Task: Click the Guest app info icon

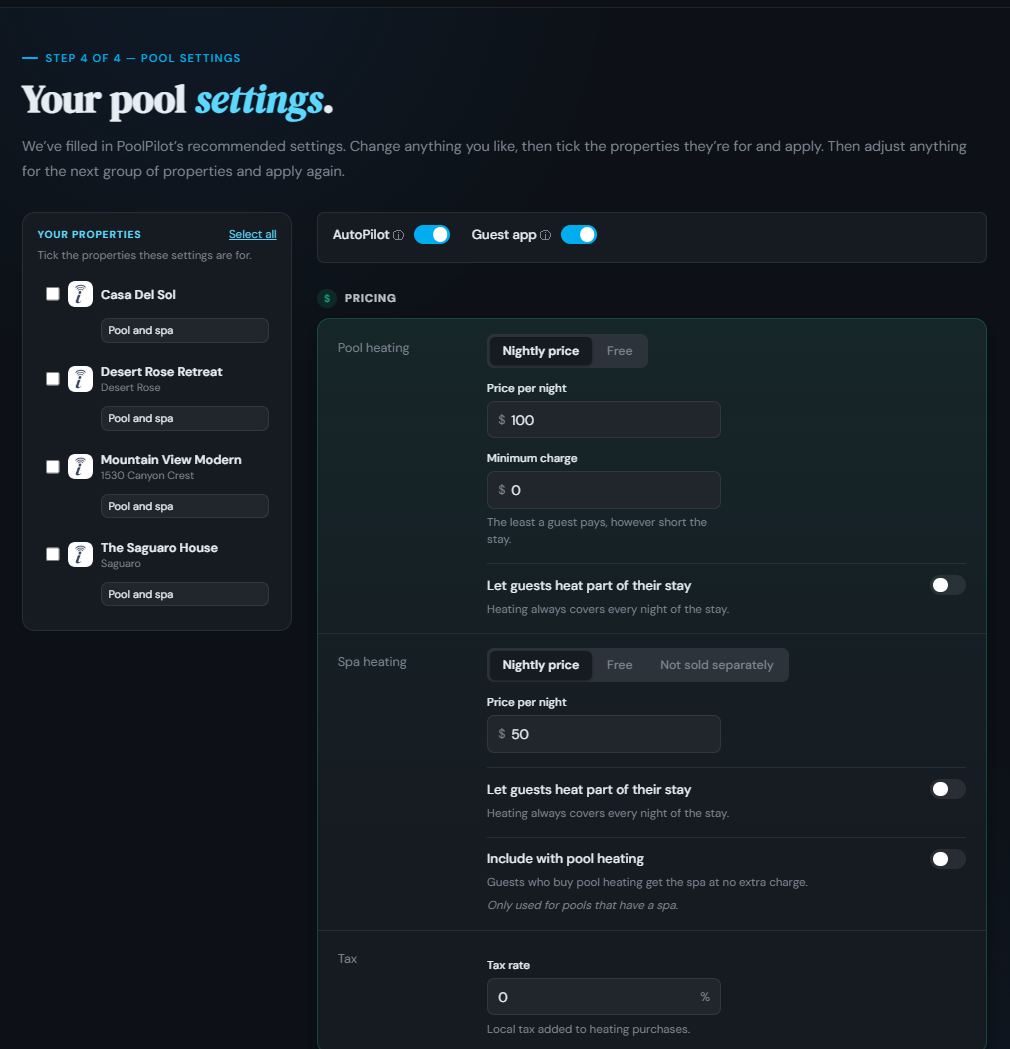Action: point(546,235)
